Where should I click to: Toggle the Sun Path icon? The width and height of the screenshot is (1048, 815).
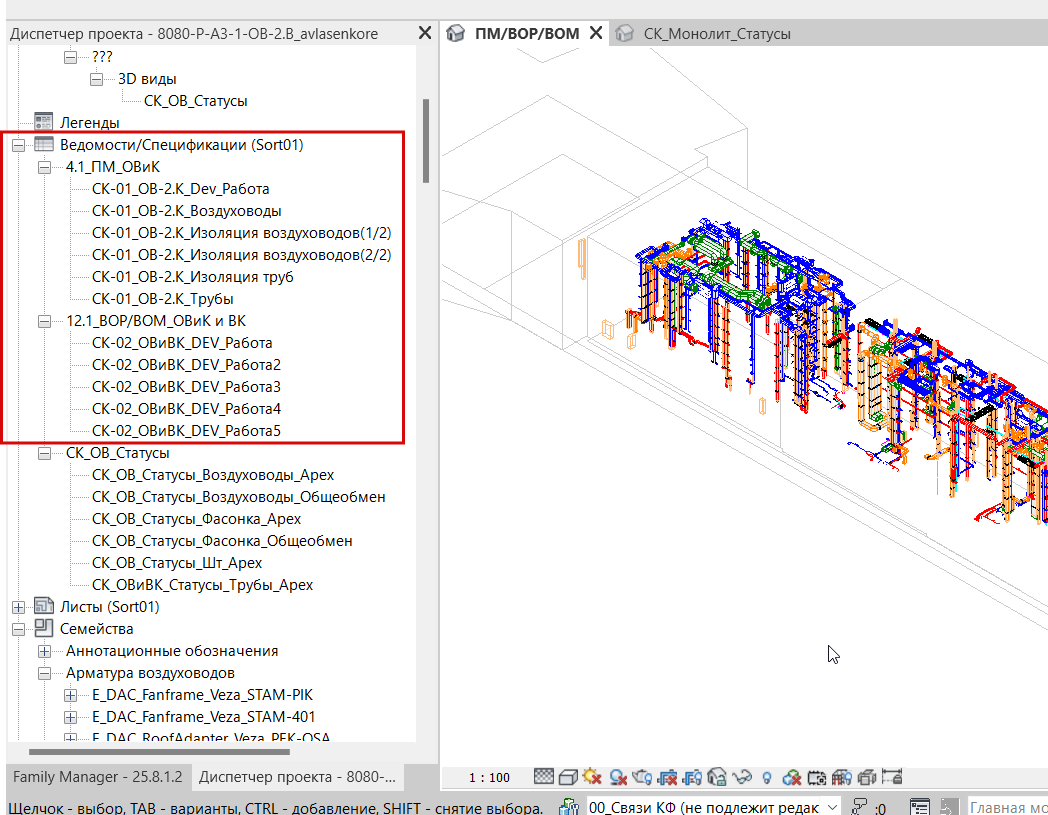[x=593, y=776]
